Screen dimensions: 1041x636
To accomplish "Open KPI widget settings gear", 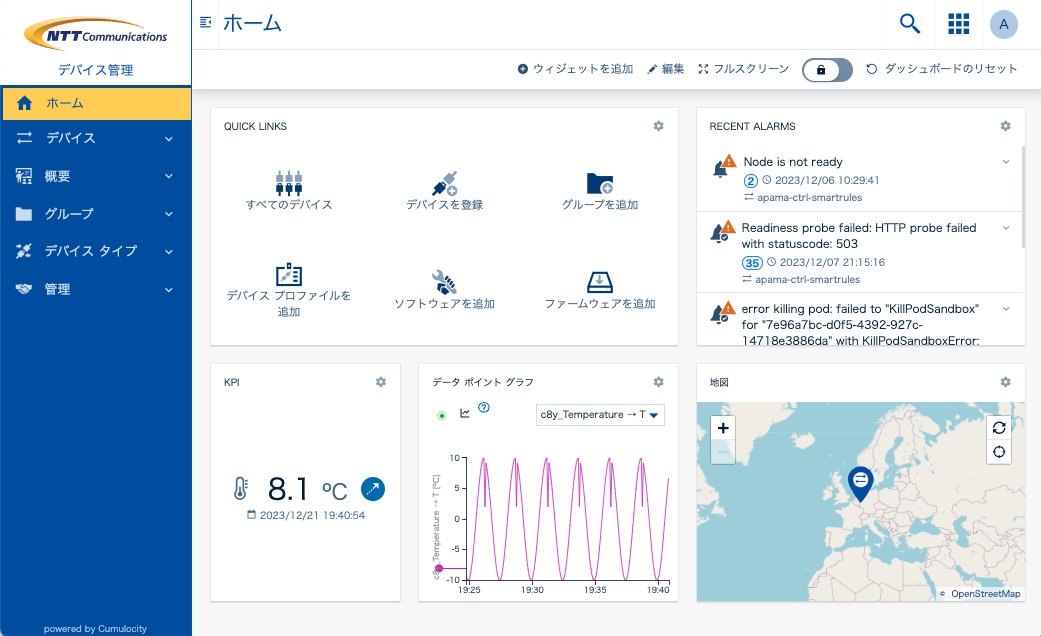I will pos(380,382).
